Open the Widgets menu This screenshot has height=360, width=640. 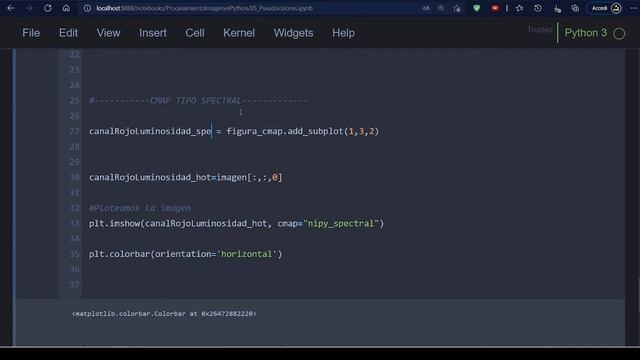(293, 33)
